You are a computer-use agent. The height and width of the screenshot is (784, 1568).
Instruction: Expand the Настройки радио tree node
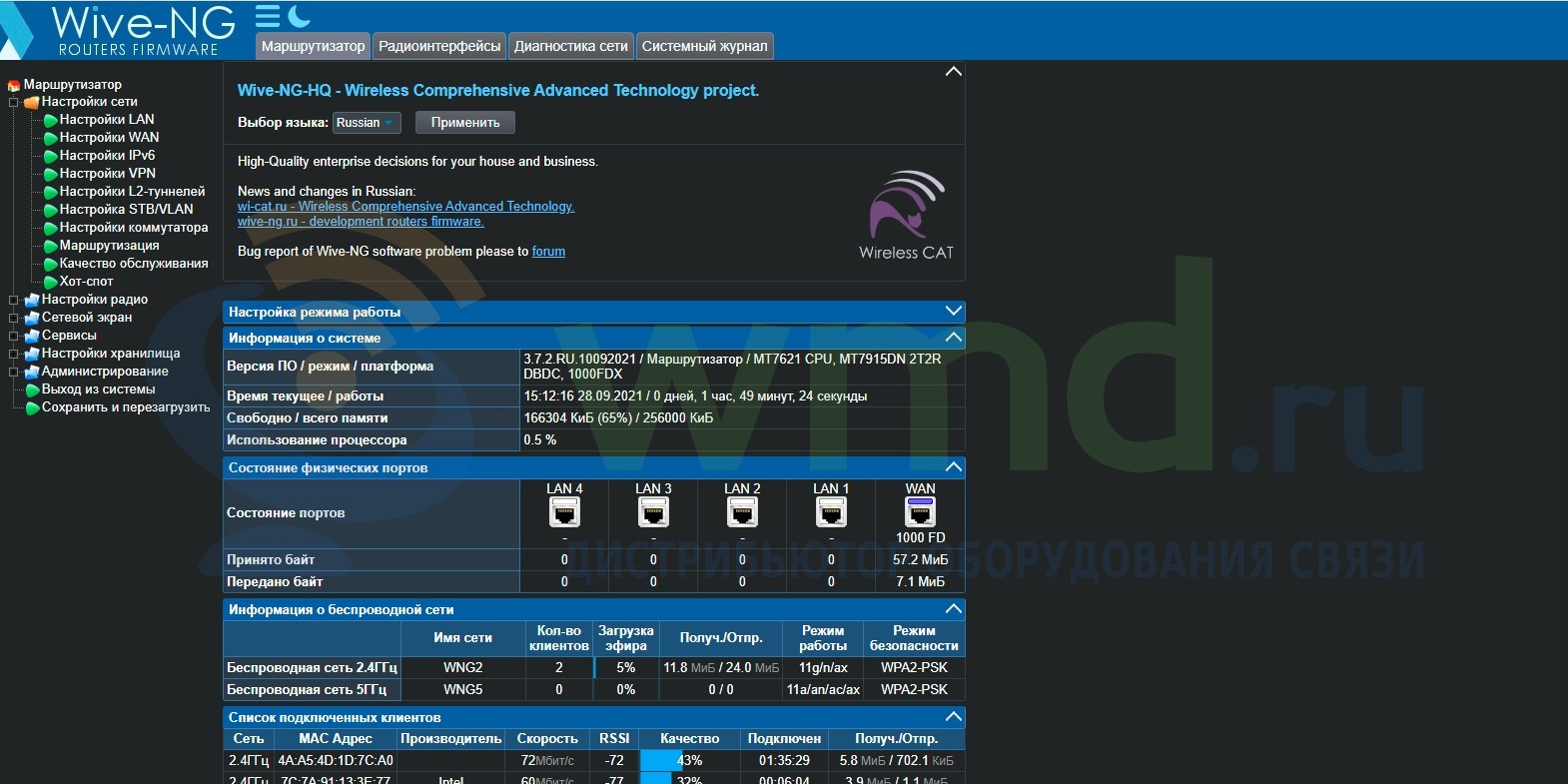[x=14, y=300]
